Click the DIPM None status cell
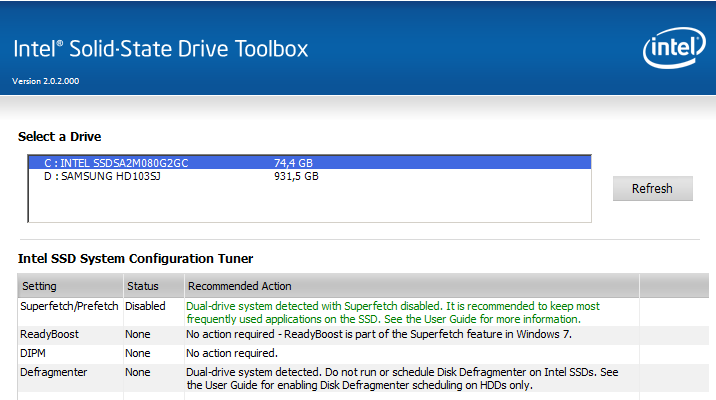Image resolution: width=716 pixels, height=400 pixels. click(138, 353)
